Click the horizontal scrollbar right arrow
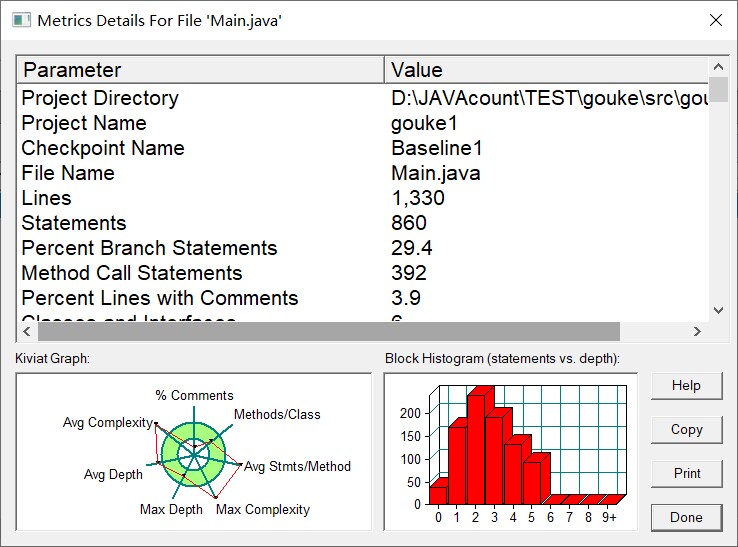 698,331
